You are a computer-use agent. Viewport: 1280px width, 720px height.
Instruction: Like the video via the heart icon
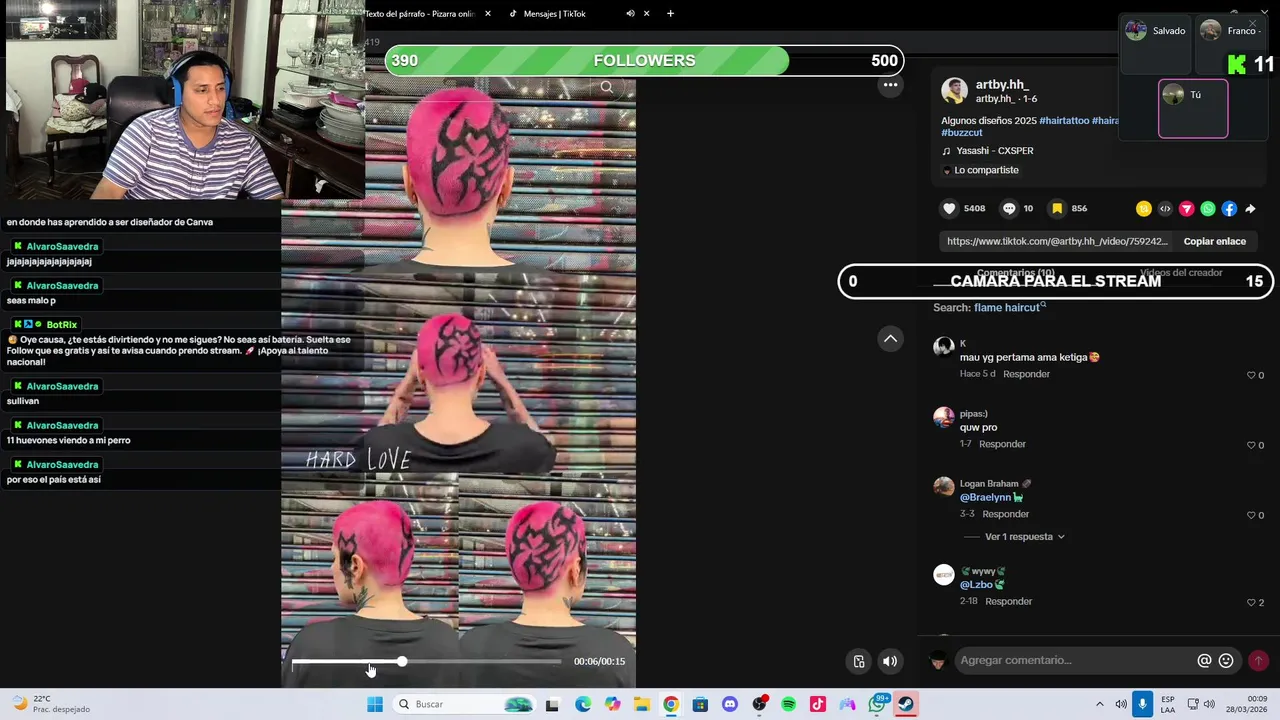950,208
